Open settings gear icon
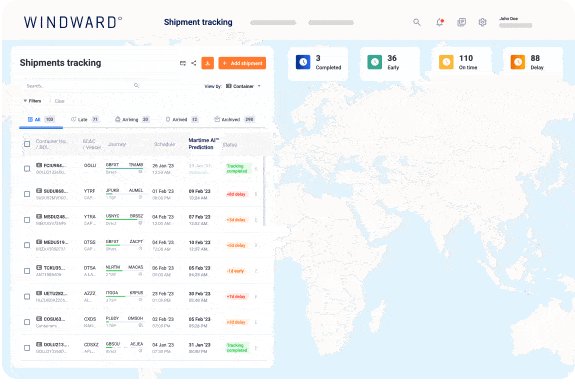Viewport: 575px width, 390px height. (482, 22)
